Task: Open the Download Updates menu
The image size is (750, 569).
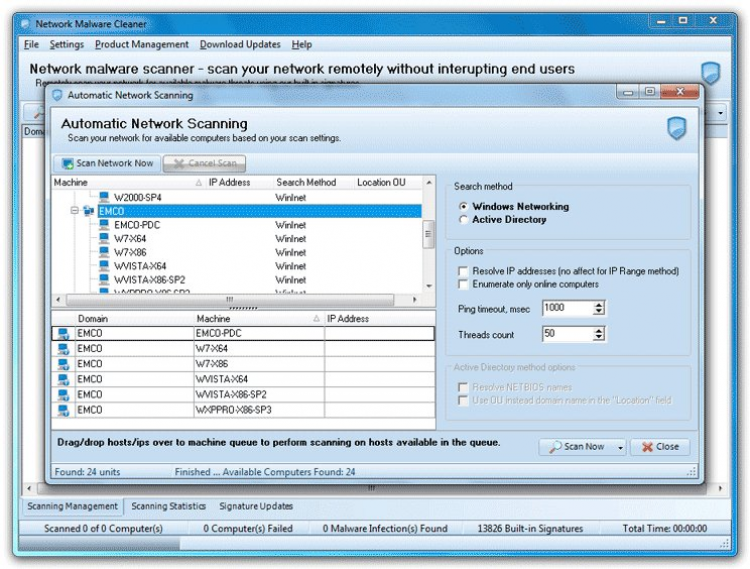Action: tap(240, 44)
